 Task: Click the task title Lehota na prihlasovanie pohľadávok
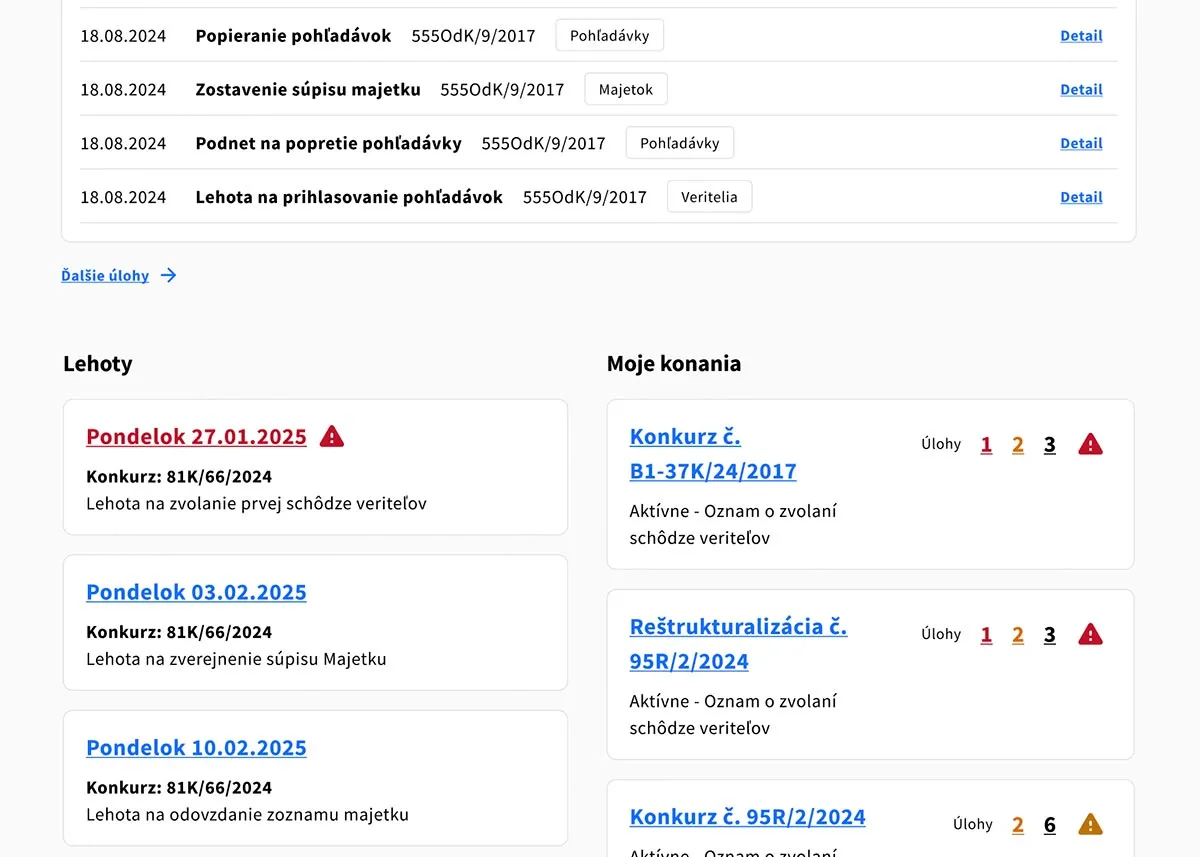click(349, 198)
